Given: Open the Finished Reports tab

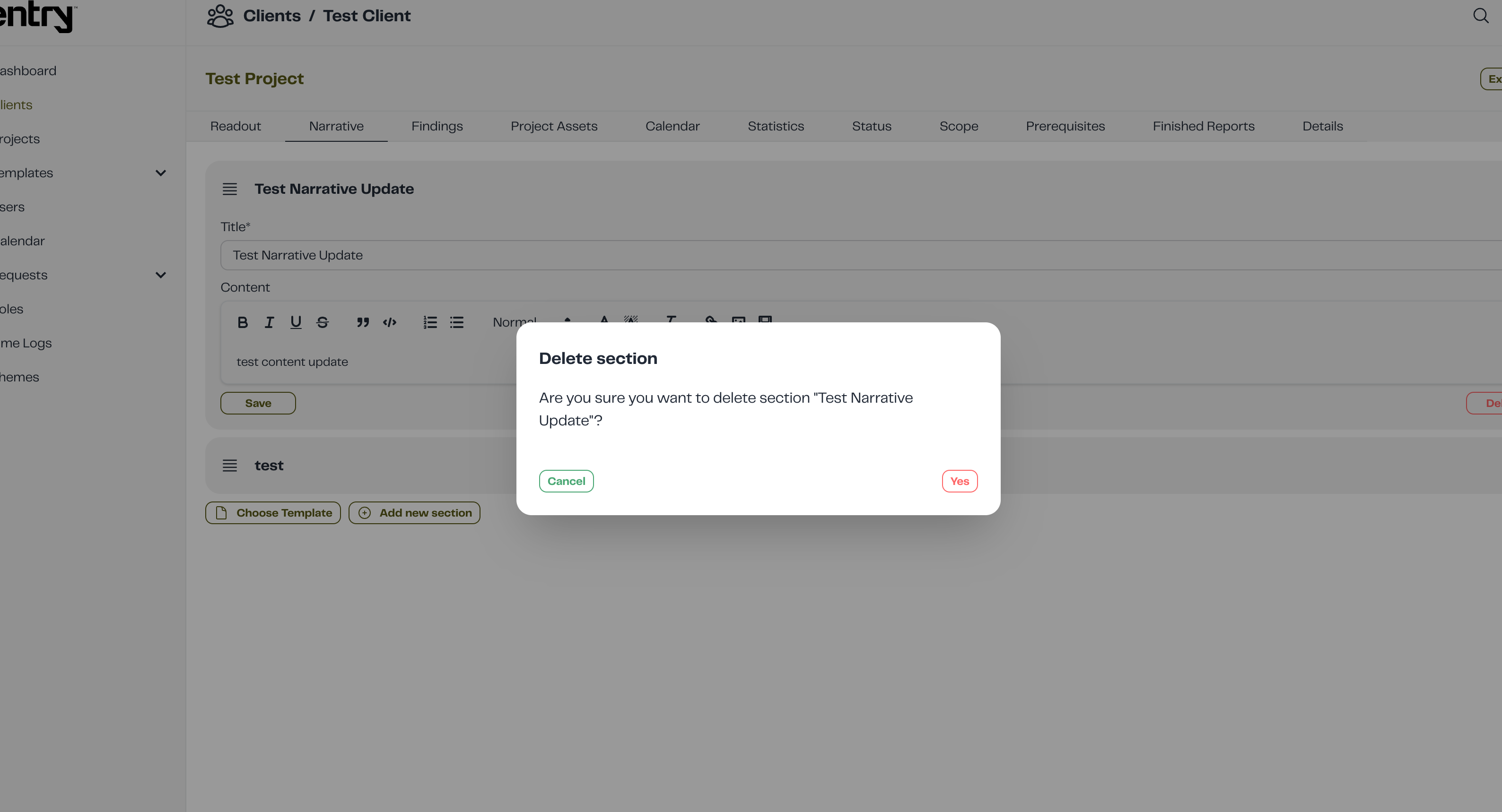Looking at the screenshot, I should (1204, 126).
